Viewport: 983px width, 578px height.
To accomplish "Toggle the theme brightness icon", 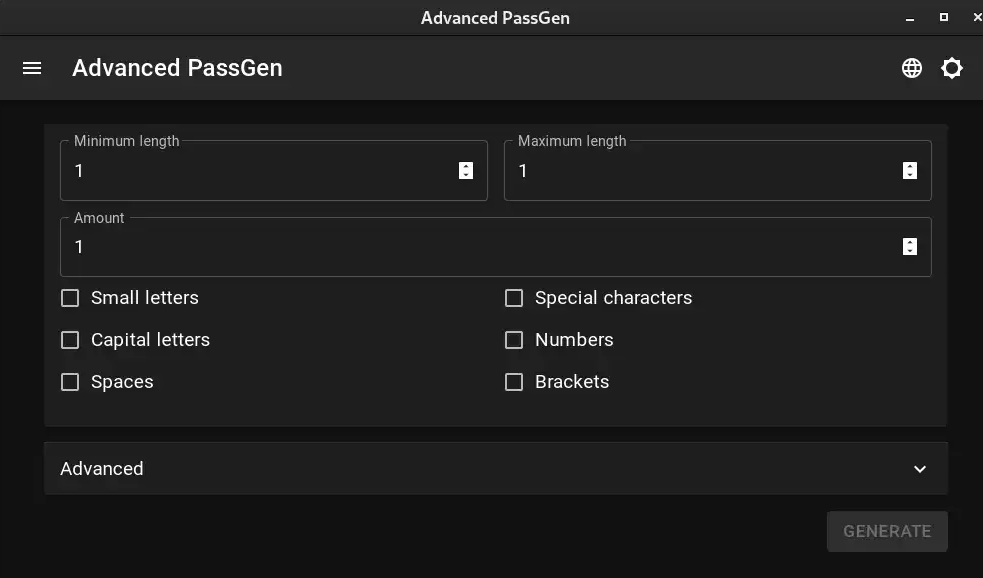I will pyautogui.click(x=952, y=68).
